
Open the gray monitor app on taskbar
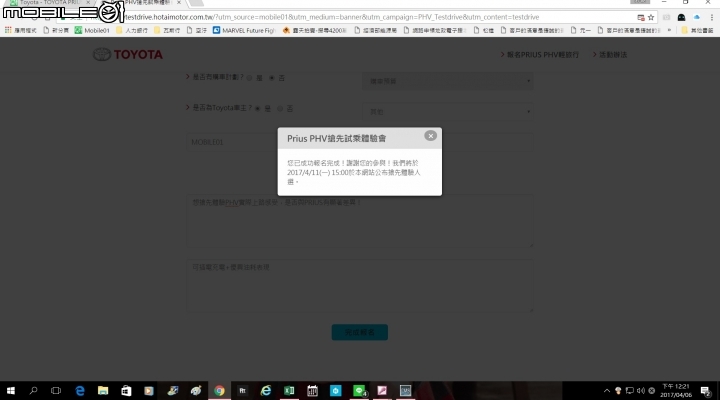click(405, 391)
